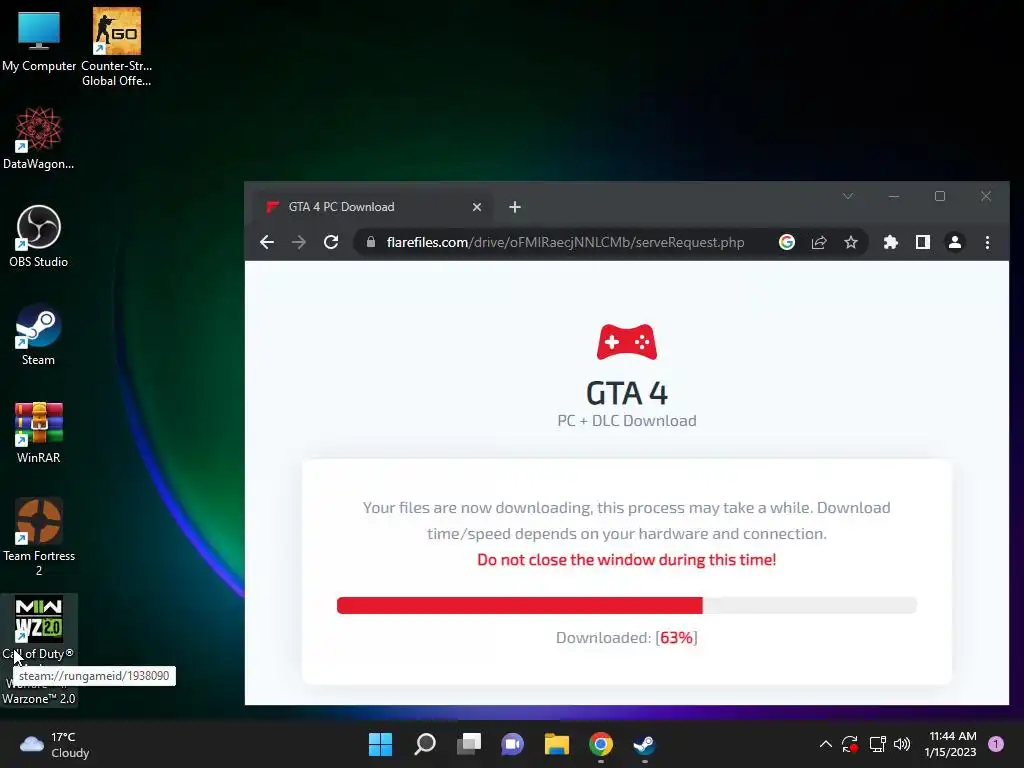The height and width of the screenshot is (768, 1024).
Task: Click the address bar URL field
Action: [565, 242]
